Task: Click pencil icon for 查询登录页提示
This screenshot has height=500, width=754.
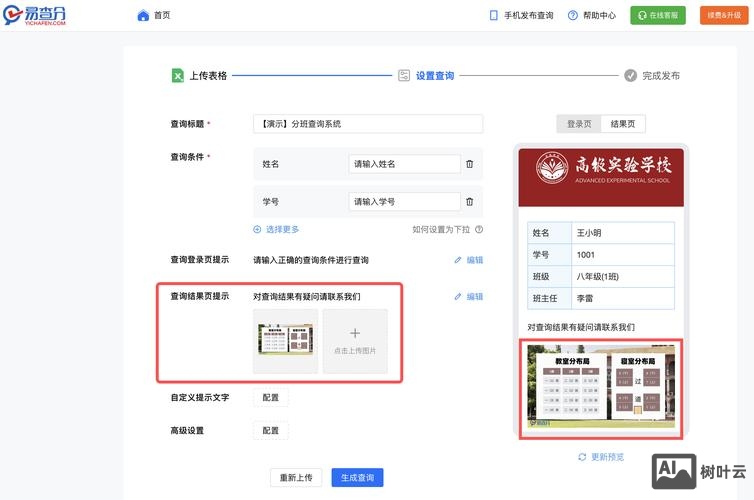Action: click(x=458, y=260)
